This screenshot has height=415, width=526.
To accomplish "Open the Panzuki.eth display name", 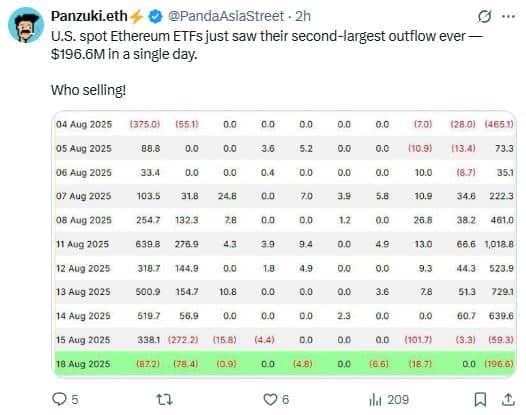I will [x=89, y=16].
